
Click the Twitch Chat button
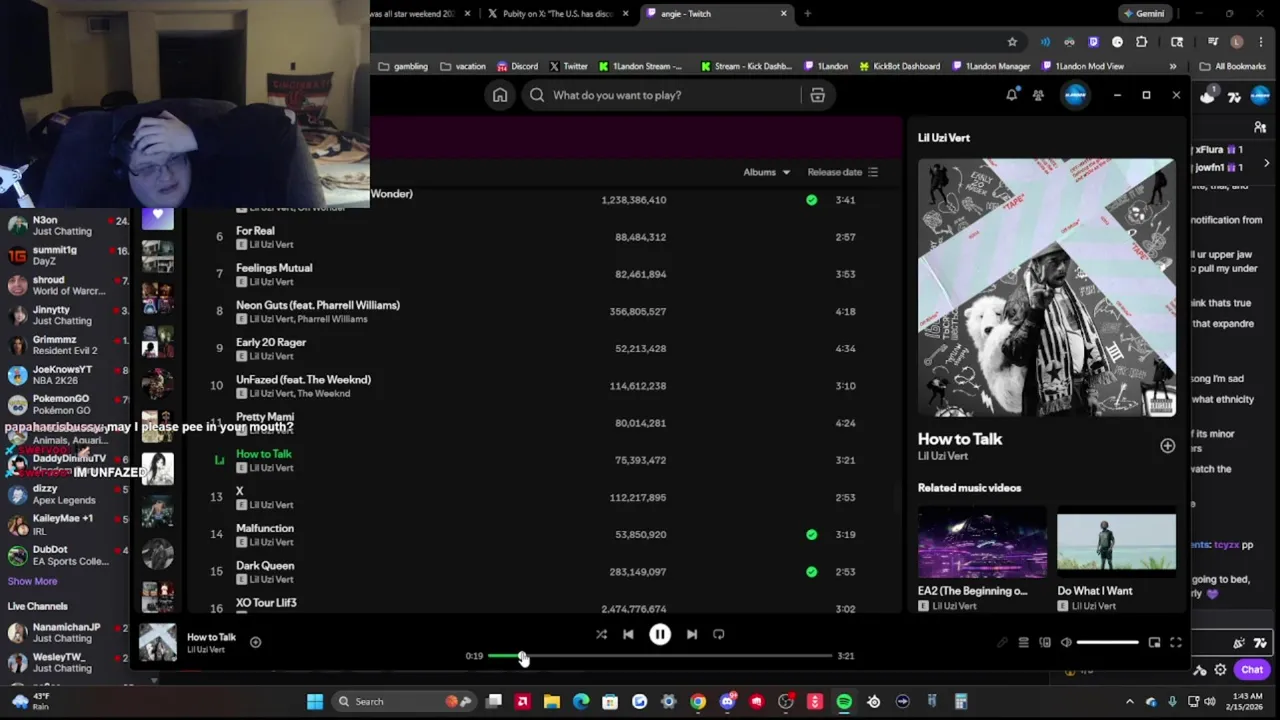point(1252,670)
